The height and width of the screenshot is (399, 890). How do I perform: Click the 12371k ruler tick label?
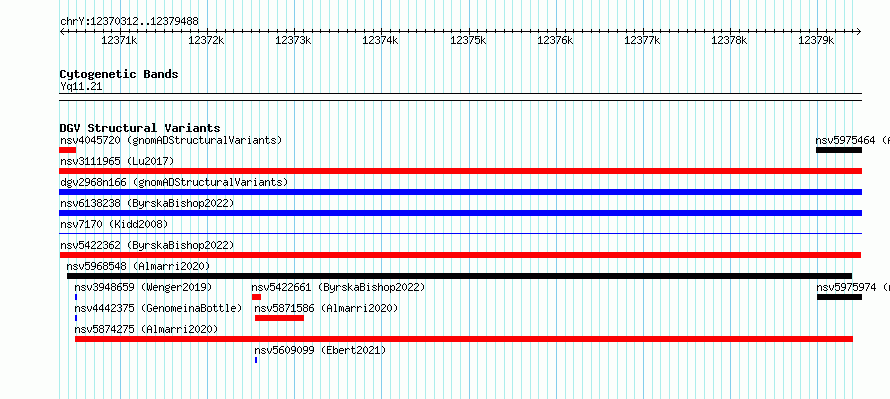point(119,40)
